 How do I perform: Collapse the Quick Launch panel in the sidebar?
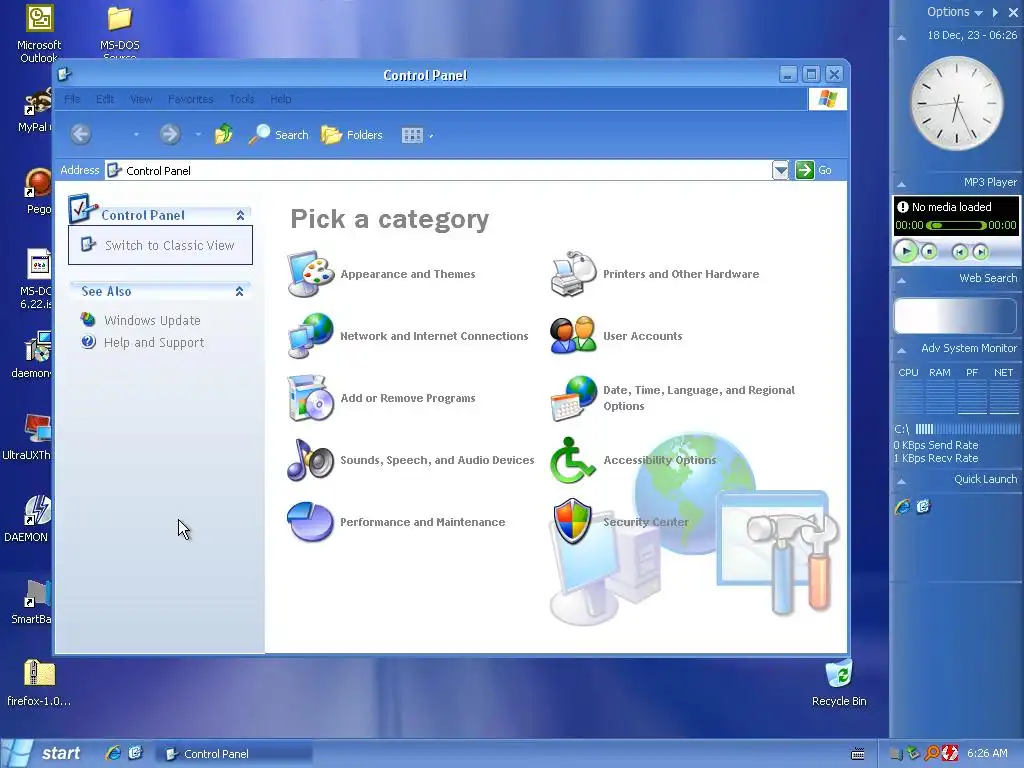[x=902, y=481]
